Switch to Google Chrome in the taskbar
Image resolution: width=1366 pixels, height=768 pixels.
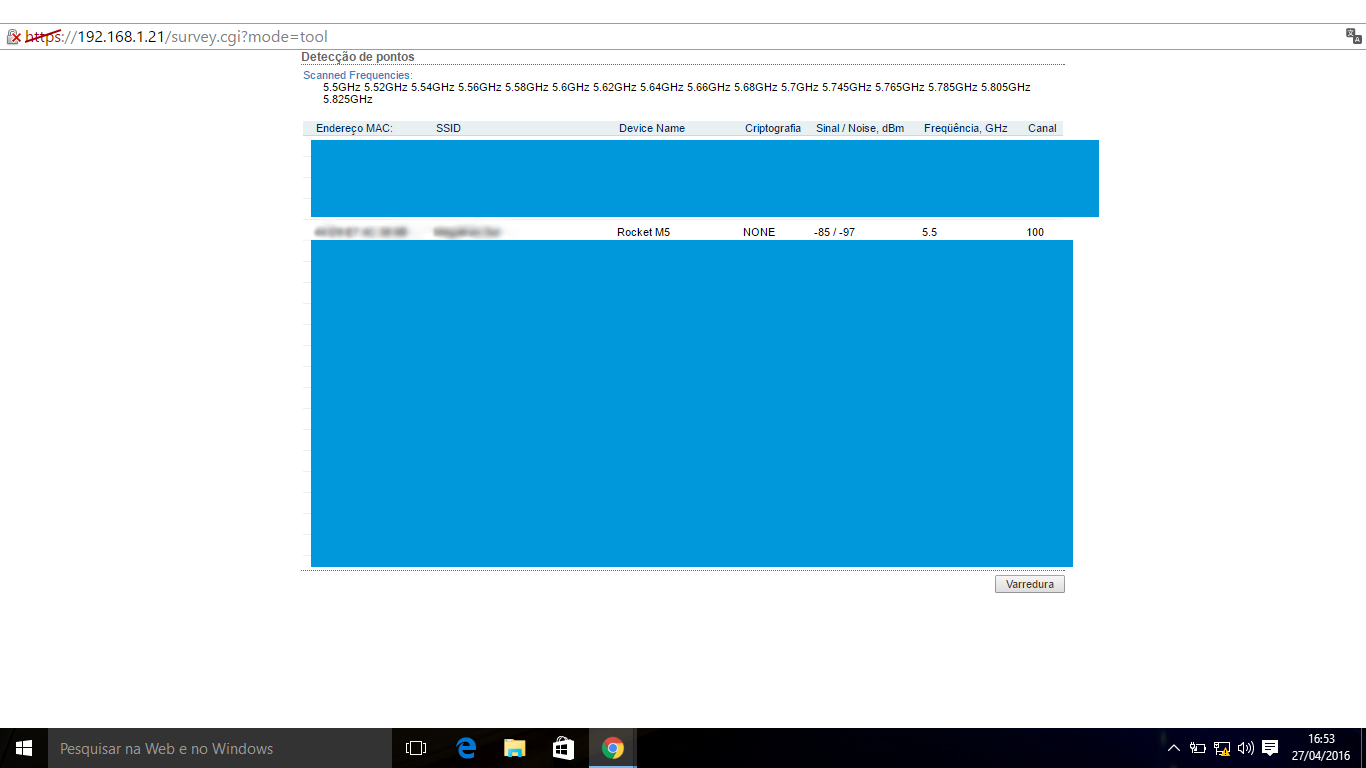coord(613,748)
